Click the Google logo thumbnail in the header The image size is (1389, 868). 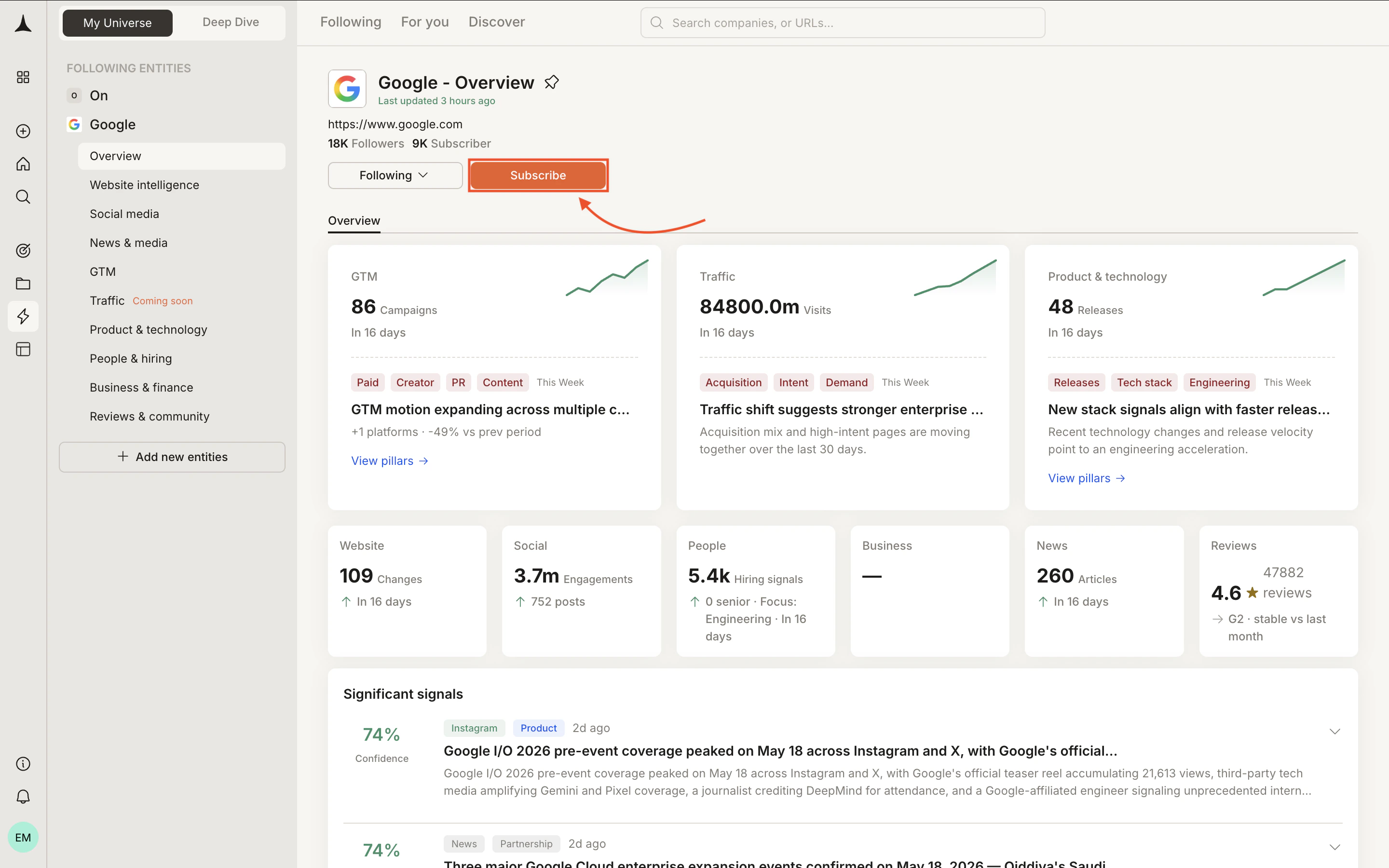point(347,89)
